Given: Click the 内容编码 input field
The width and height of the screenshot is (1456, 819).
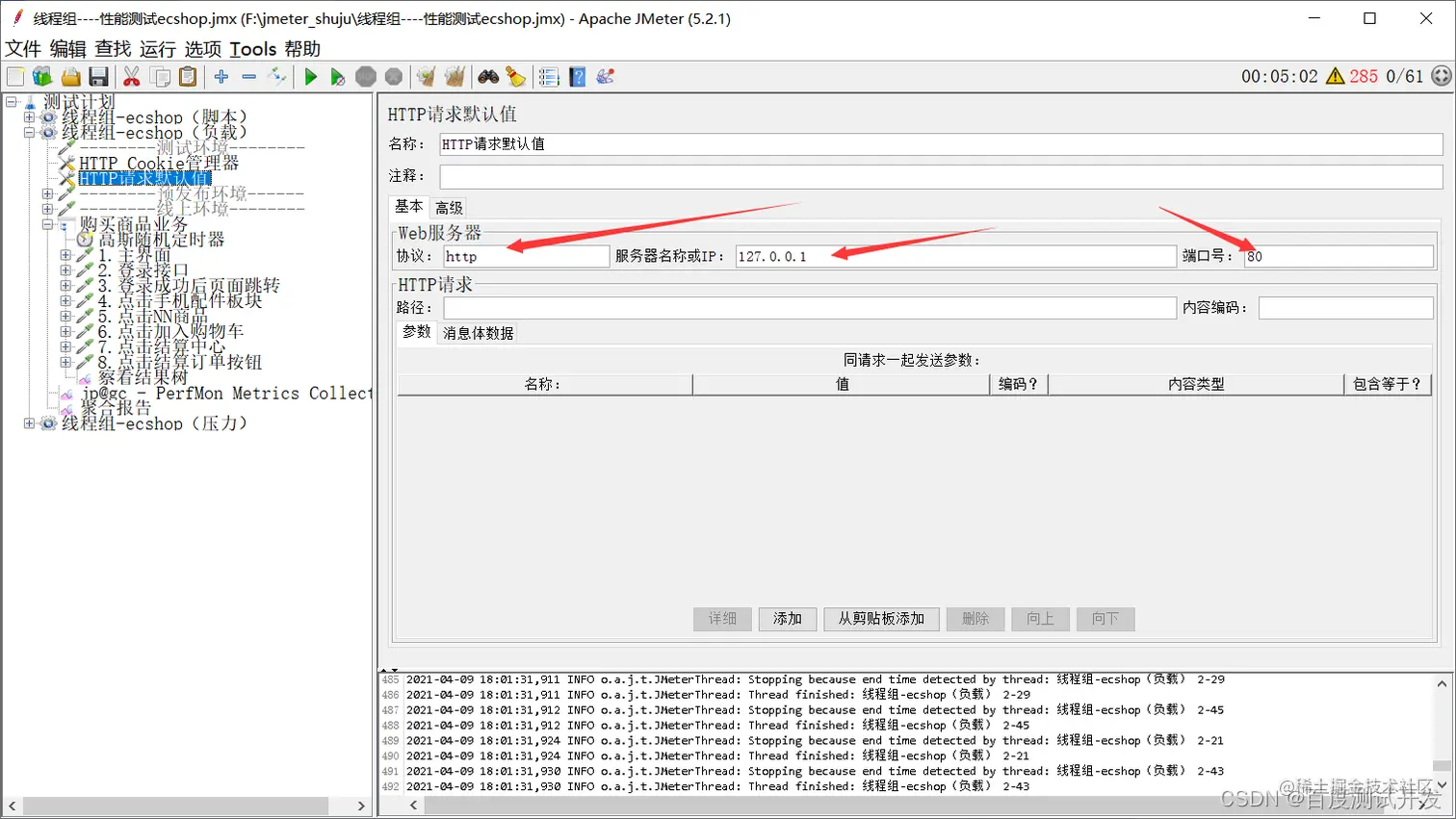Looking at the screenshot, I should [1345, 308].
